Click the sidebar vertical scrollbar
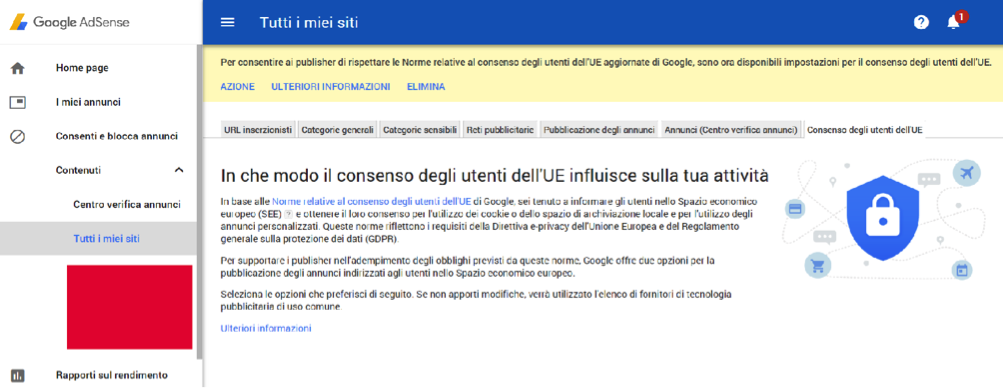This screenshot has width=1004, height=388. coord(200,202)
